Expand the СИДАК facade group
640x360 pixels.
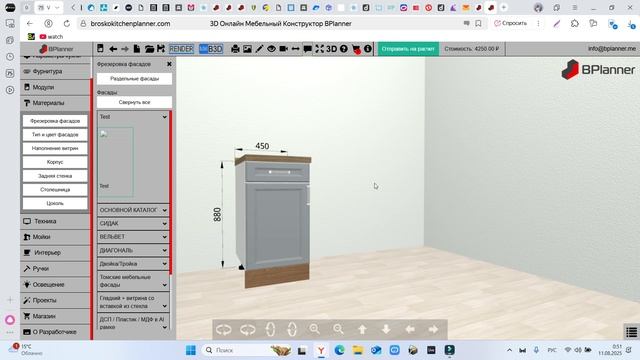pos(133,223)
